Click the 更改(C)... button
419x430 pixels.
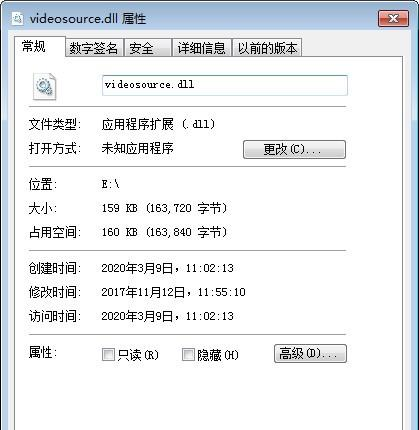pos(294,149)
